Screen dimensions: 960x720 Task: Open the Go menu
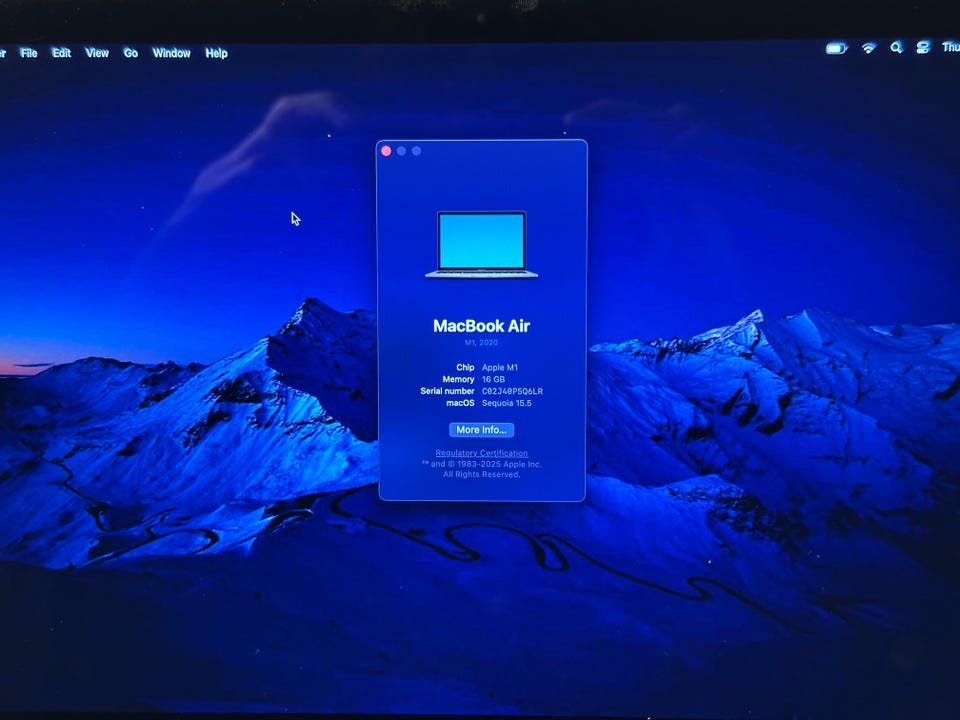[130, 53]
